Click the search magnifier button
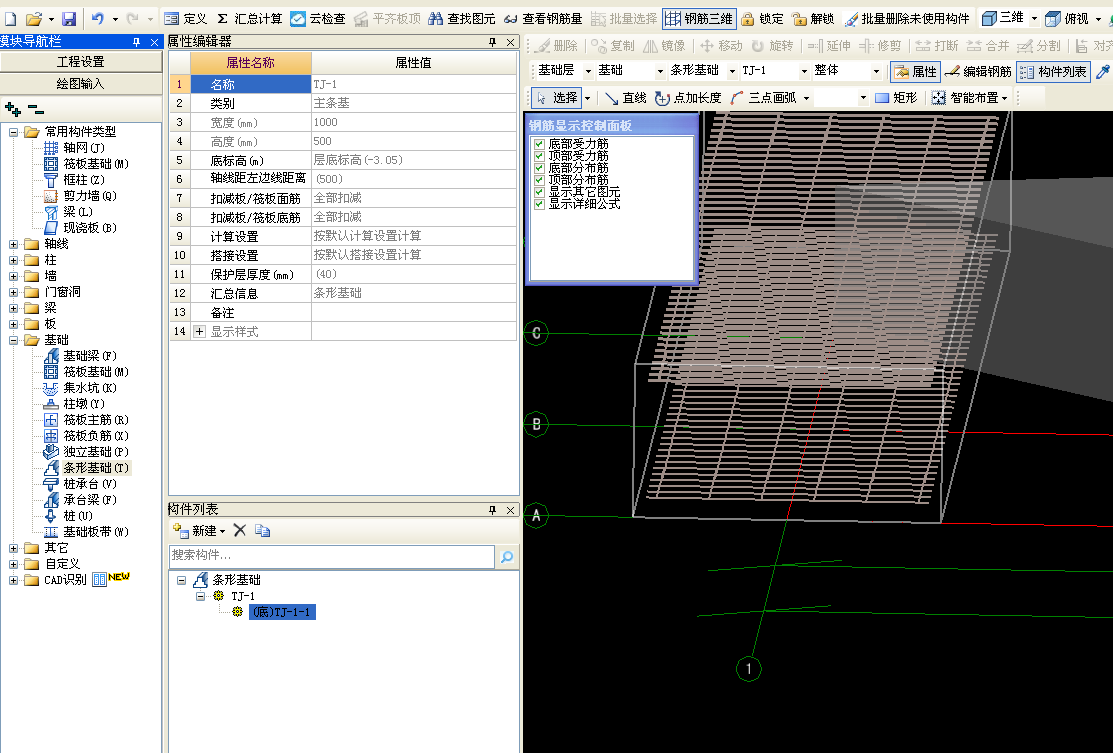 (x=507, y=557)
